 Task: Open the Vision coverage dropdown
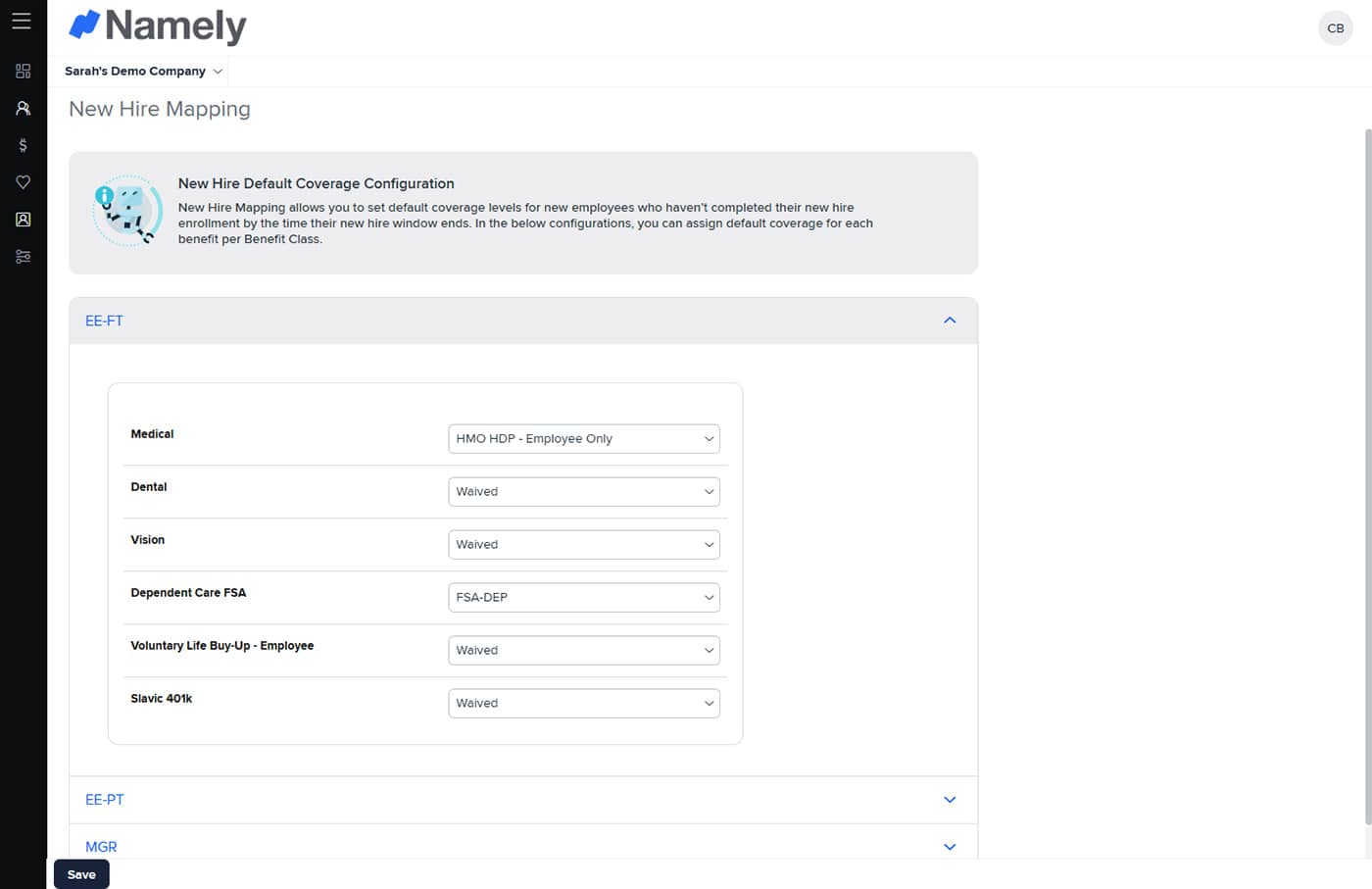(x=583, y=545)
